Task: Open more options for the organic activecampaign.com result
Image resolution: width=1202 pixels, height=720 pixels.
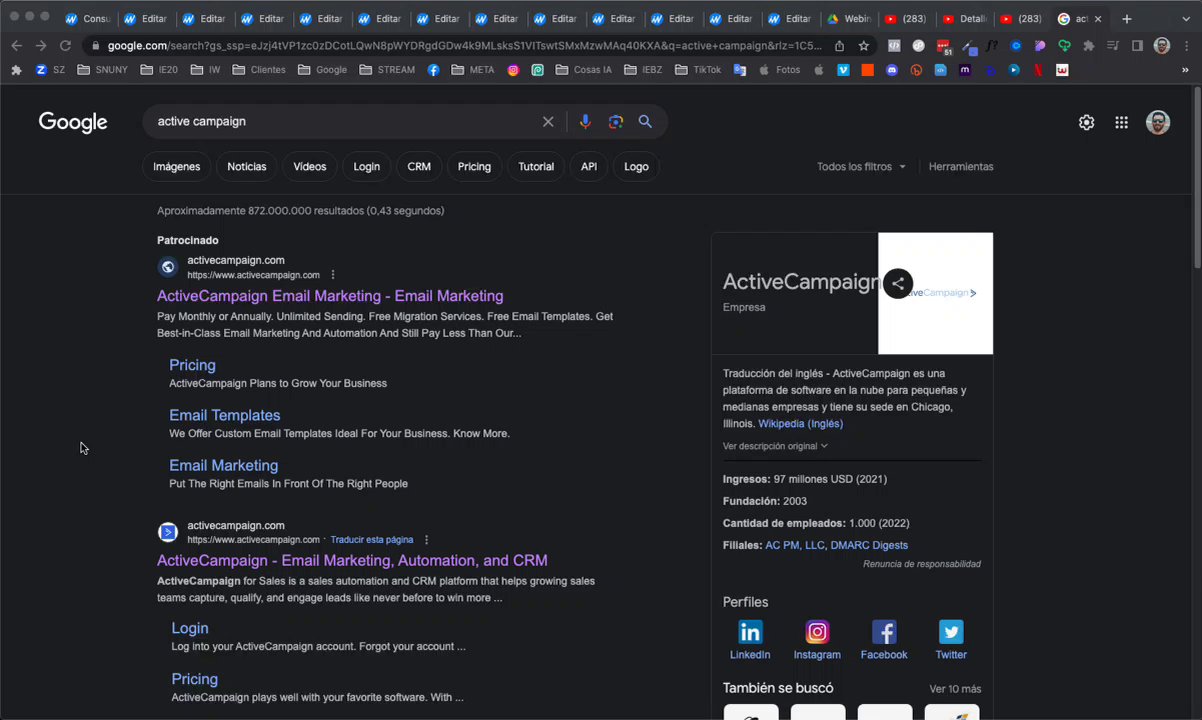Action: [x=426, y=540]
